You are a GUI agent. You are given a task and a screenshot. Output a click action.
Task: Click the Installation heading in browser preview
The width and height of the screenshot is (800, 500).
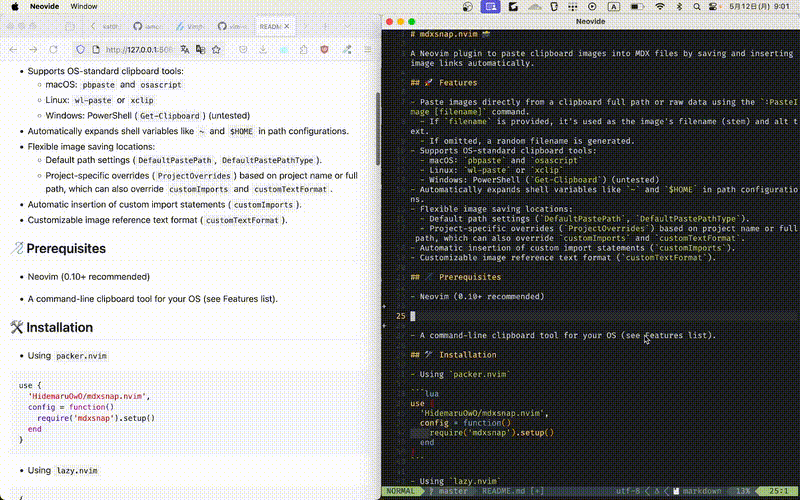pos(59,327)
